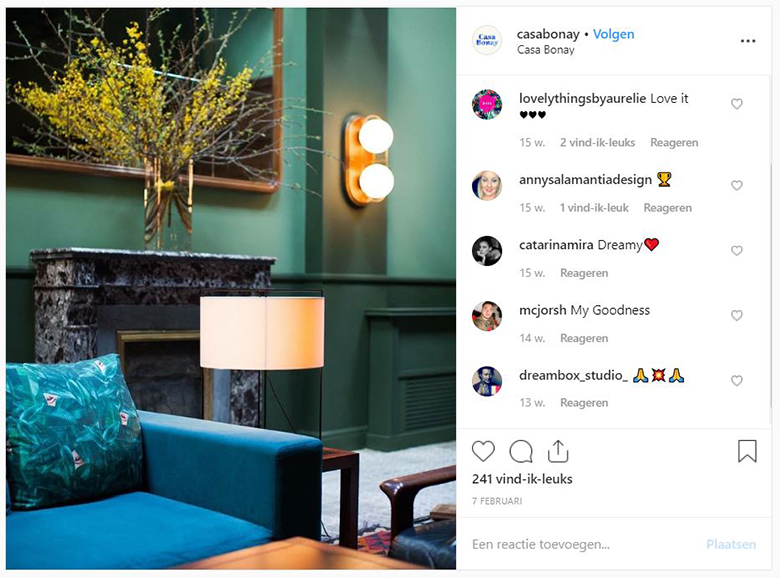Like the post with the heart icon
The height and width of the screenshot is (578, 780).
[483, 451]
